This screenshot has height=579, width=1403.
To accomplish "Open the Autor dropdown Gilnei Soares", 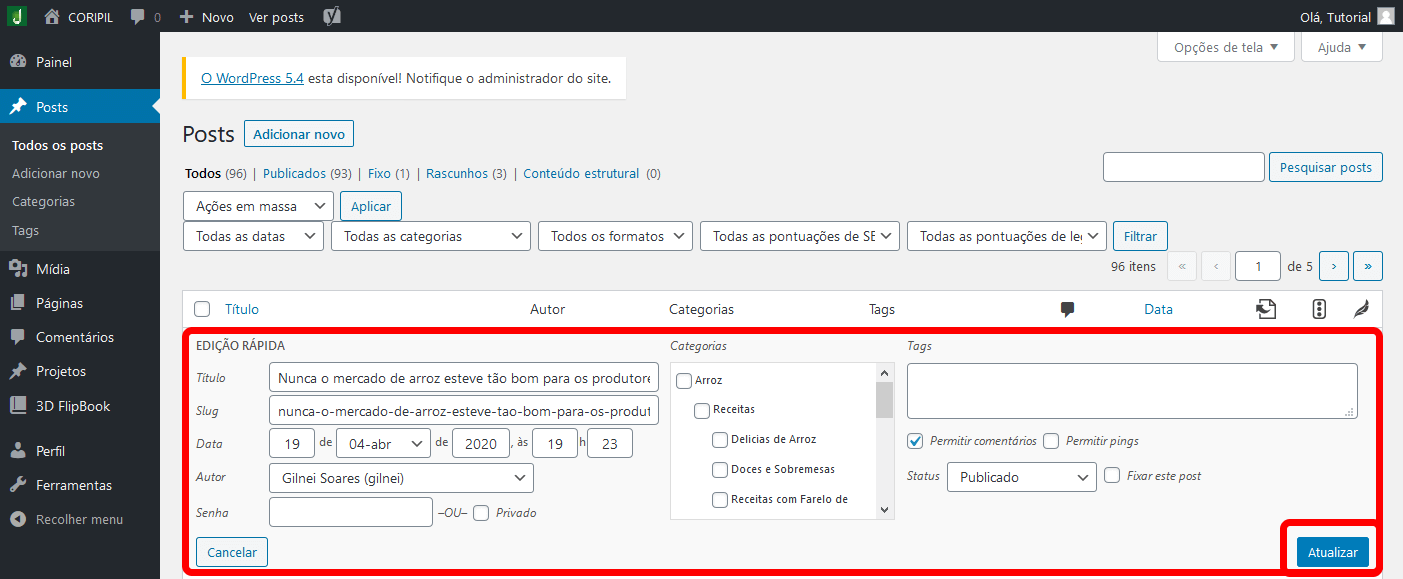I will 401,478.
